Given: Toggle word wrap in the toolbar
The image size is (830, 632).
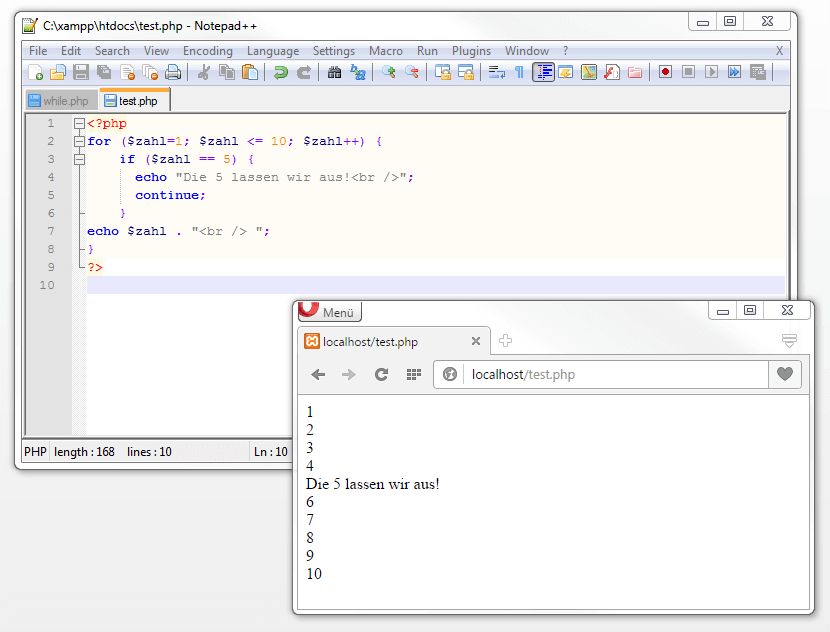Looking at the screenshot, I should point(497,72).
